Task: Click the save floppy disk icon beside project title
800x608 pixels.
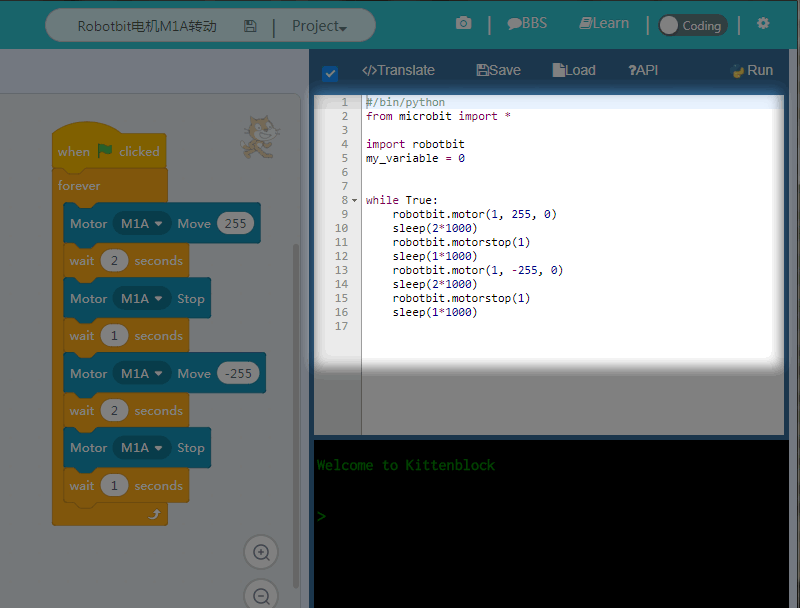Action: 250,26
